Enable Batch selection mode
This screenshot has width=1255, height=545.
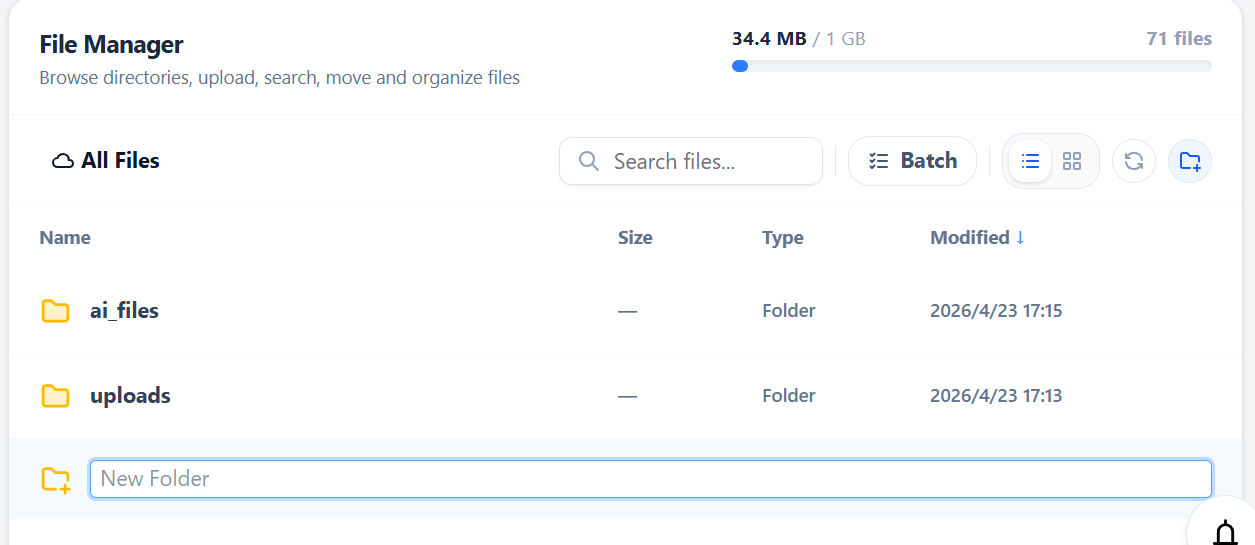(912, 161)
